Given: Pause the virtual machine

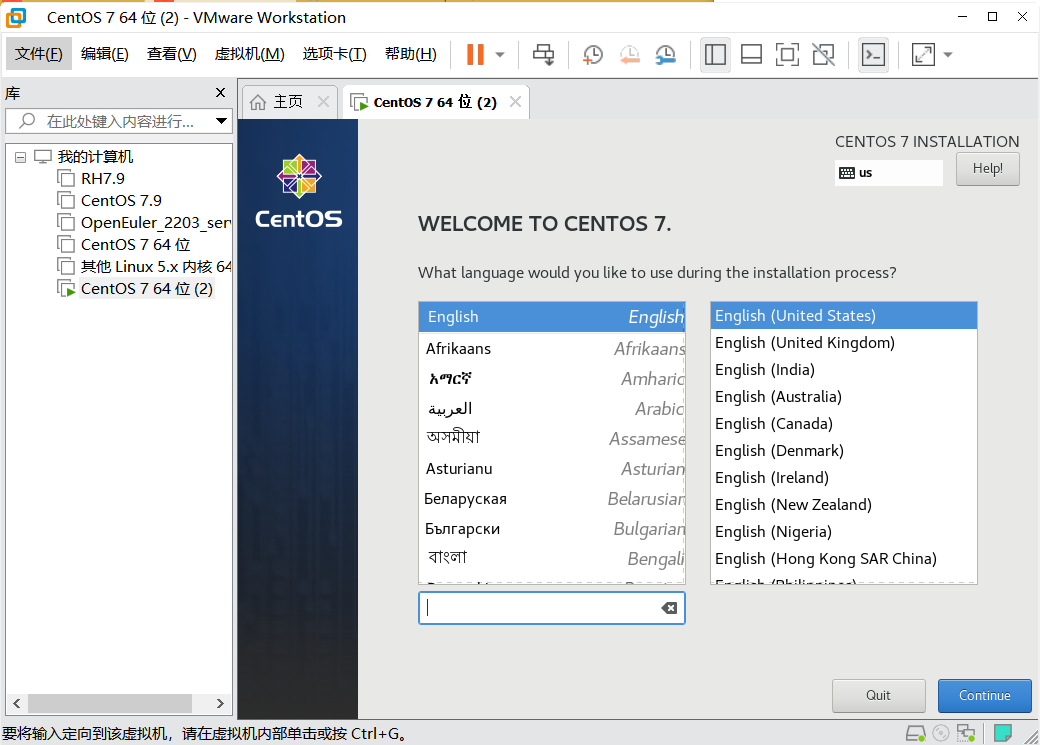Looking at the screenshot, I should (475, 54).
